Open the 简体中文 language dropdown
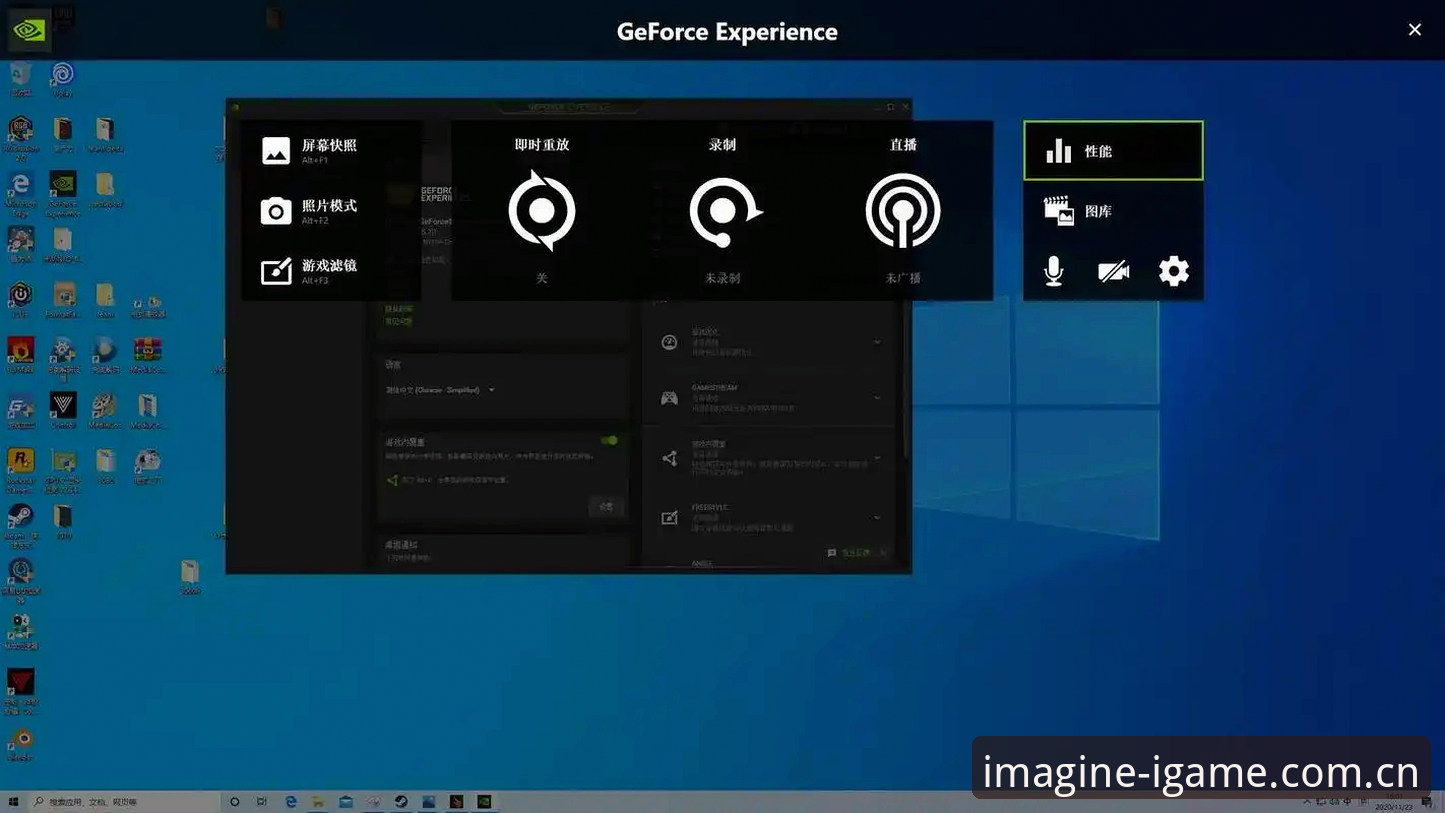 coord(441,390)
